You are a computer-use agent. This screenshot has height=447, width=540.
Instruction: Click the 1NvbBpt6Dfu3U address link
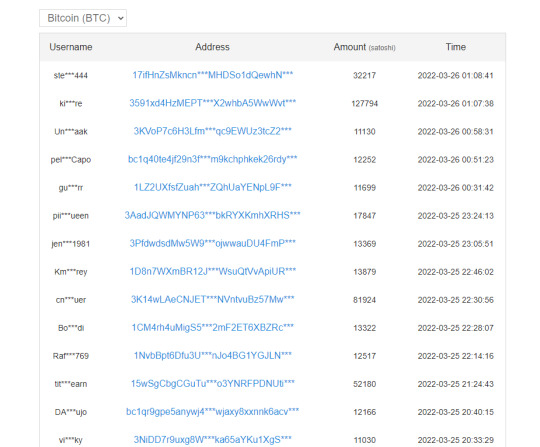[212, 356]
